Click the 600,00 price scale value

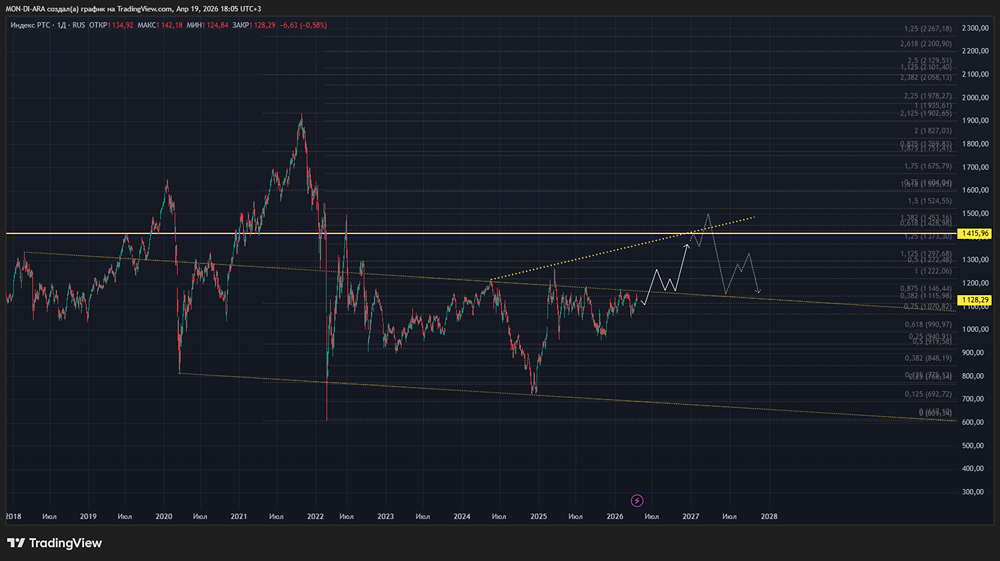click(x=973, y=423)
